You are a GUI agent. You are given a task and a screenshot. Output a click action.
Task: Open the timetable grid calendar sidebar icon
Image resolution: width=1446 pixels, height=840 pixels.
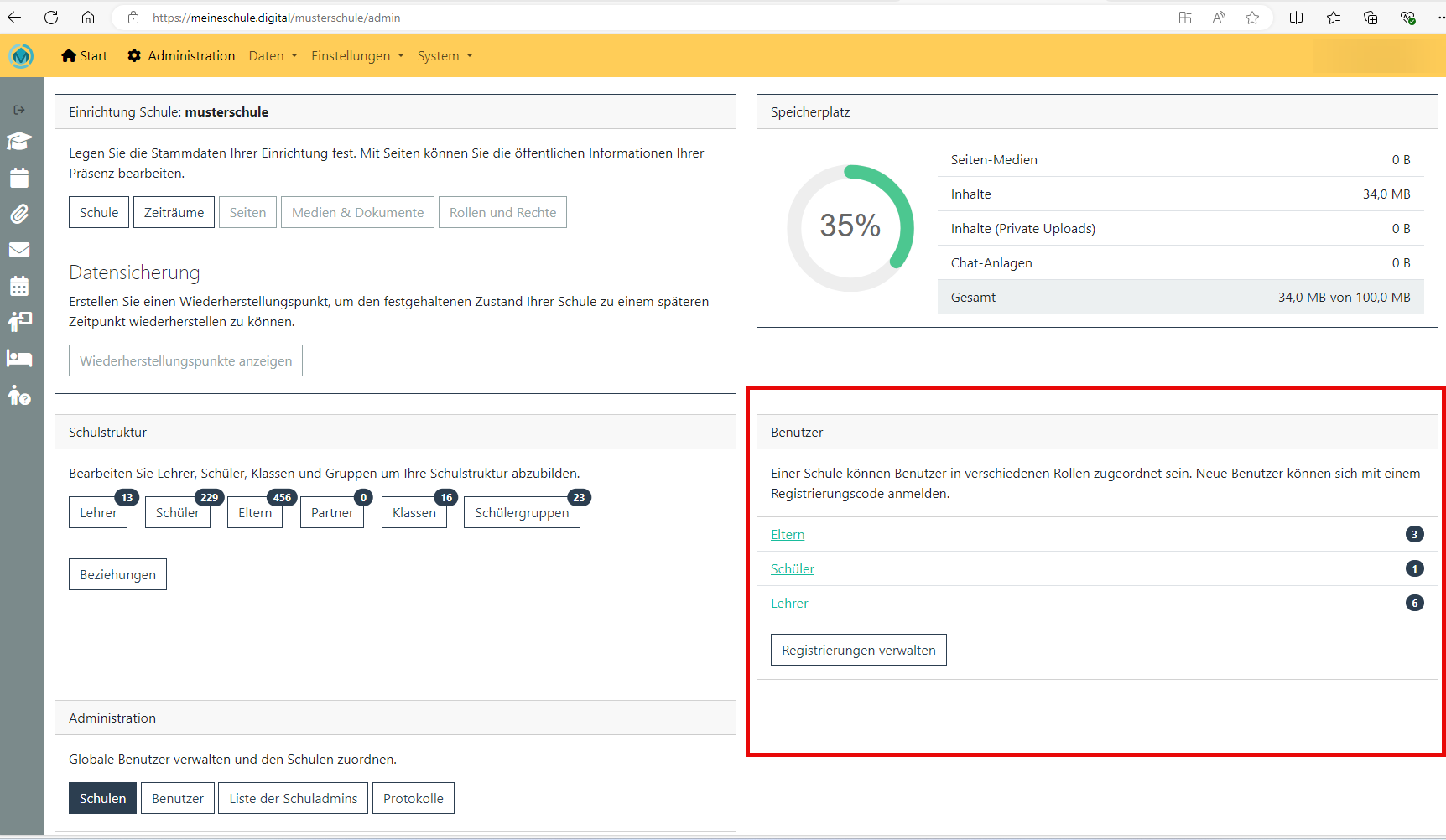click(19, 286)
